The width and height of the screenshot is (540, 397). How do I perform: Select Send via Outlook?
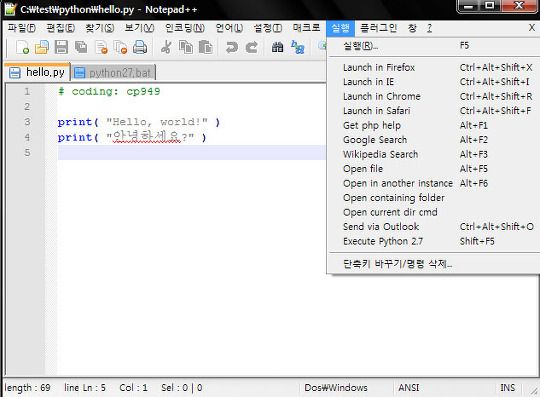tap(434, 227)
